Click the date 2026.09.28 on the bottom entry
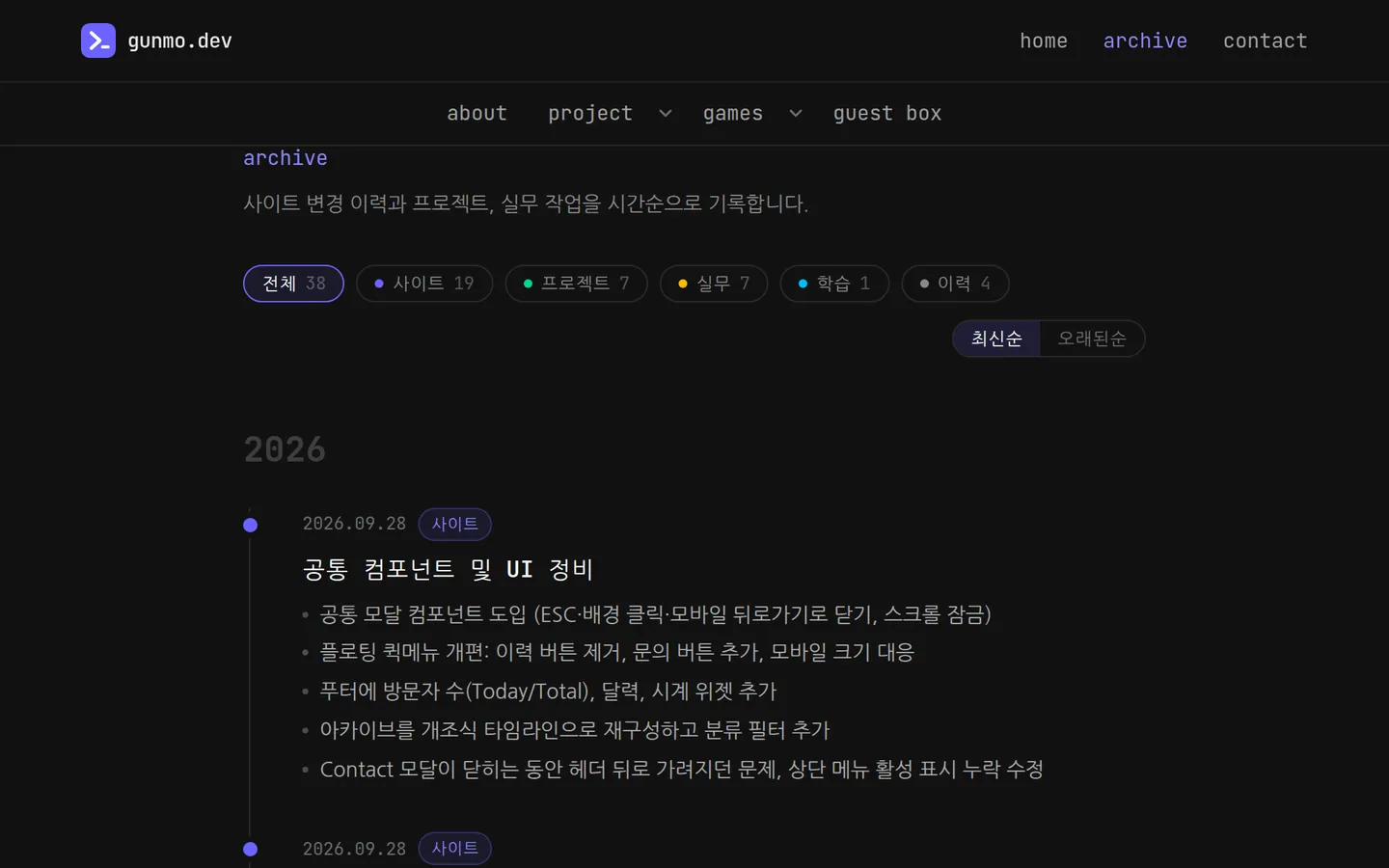 (x=354, y=849)
